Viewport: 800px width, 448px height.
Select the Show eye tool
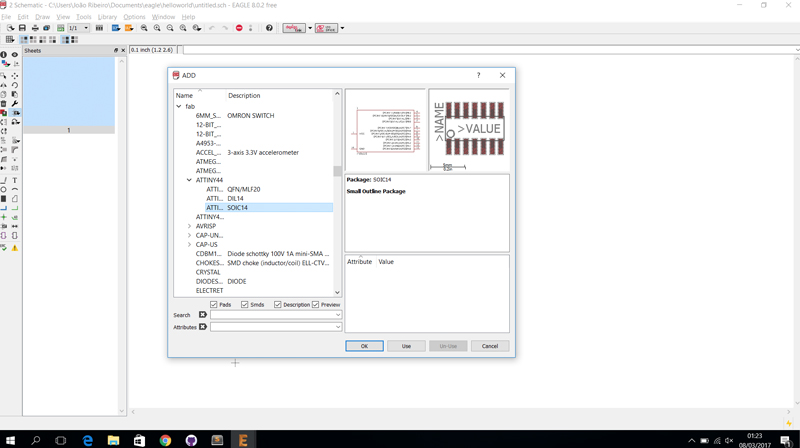15,55
